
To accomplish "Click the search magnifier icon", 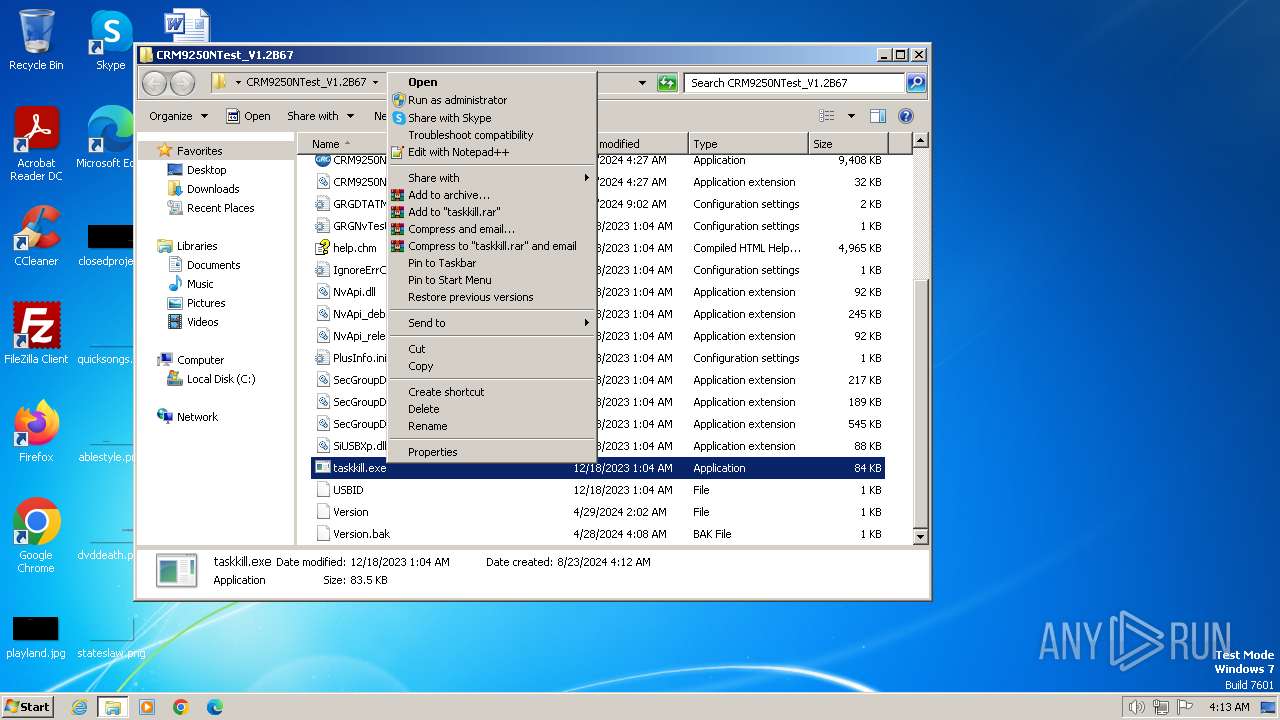I will [915, 83].
